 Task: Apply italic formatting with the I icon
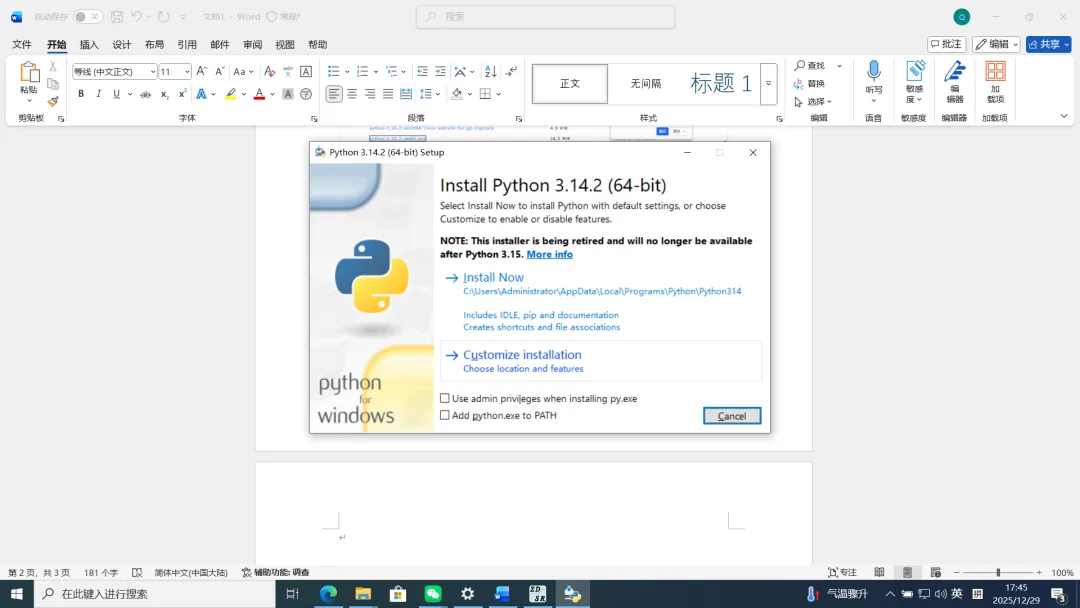(x=98, y=94)
